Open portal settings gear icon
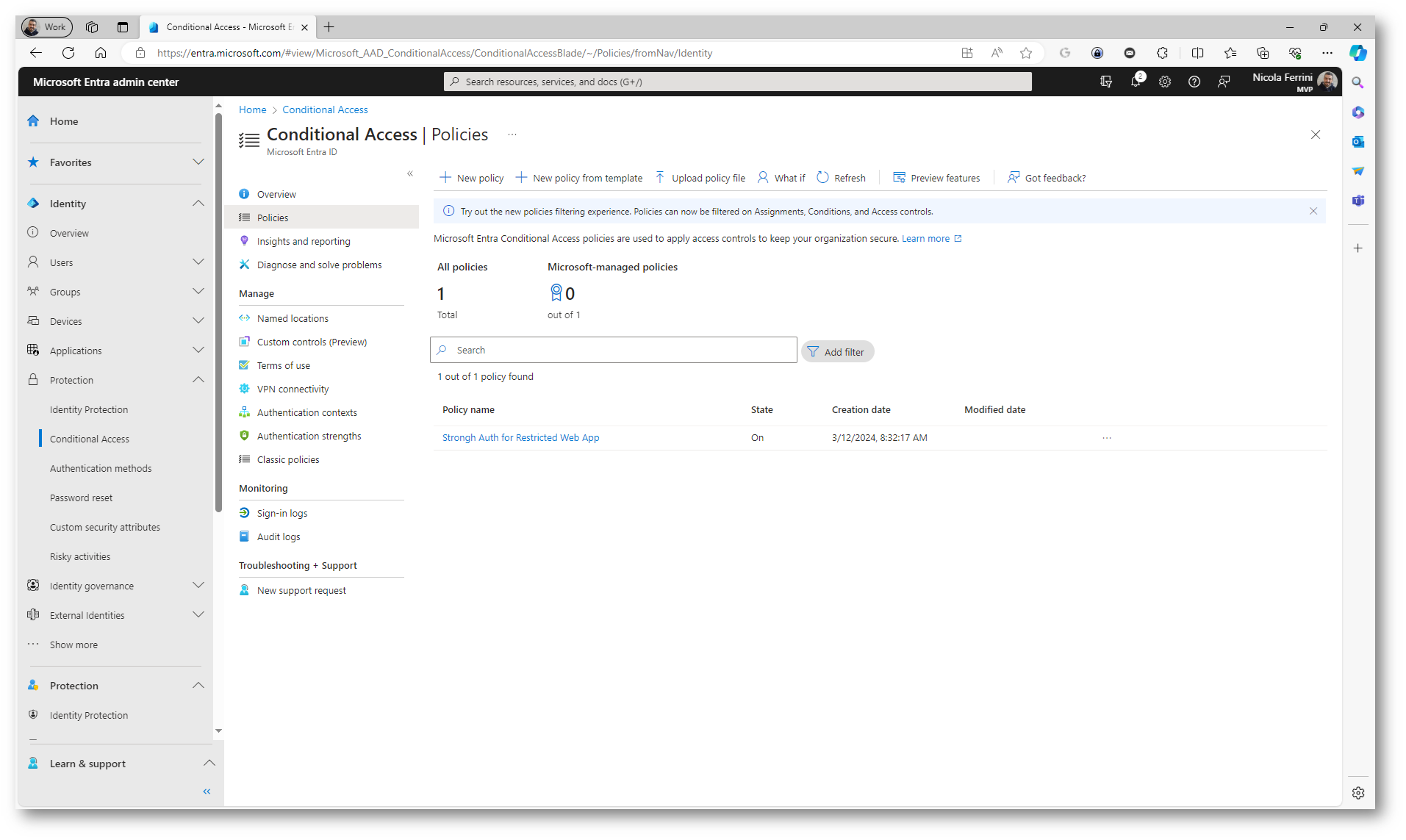This screenshot has width=1406, height=840. 1165,82
